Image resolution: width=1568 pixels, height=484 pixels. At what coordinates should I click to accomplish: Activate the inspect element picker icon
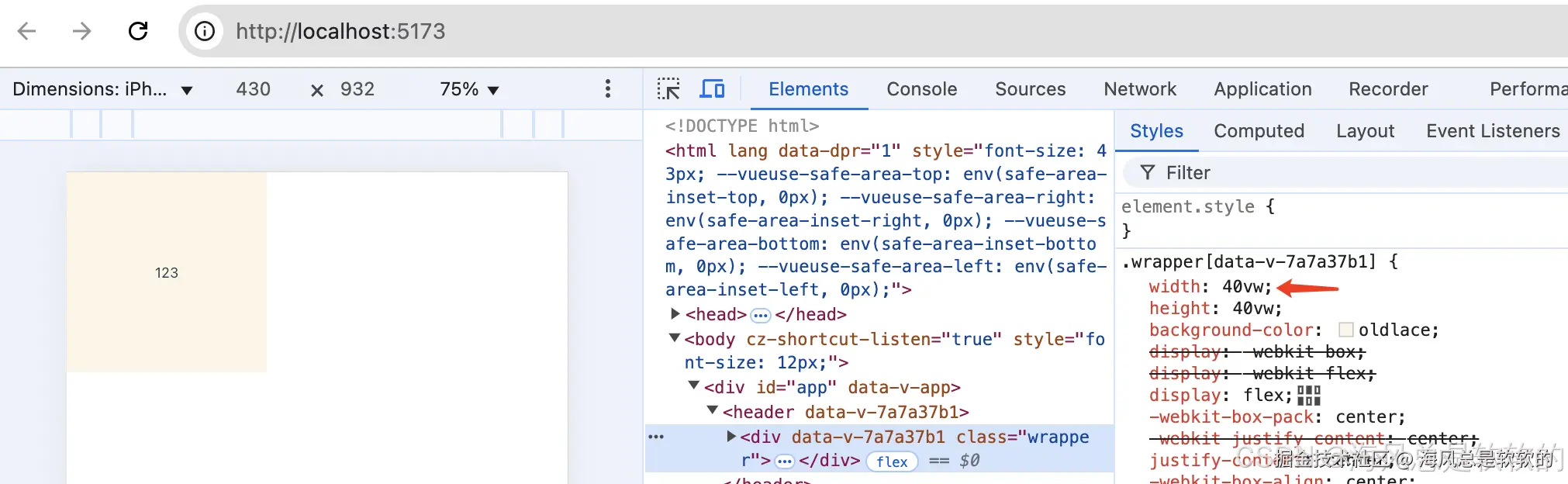(668, 89)
